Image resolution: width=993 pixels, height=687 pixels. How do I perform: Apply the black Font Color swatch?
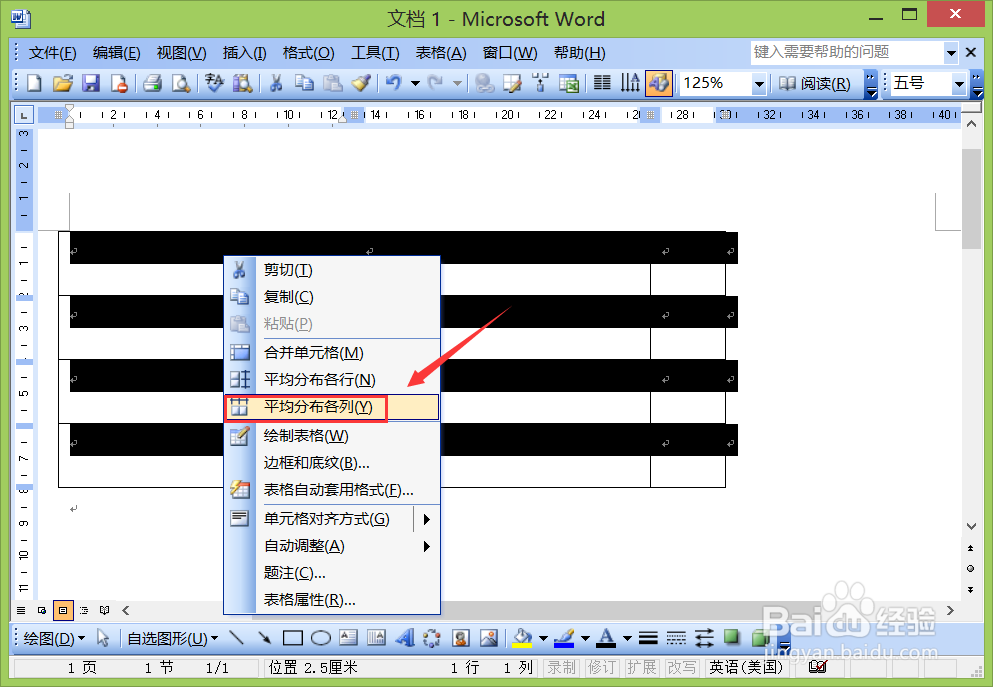(606, 638)
